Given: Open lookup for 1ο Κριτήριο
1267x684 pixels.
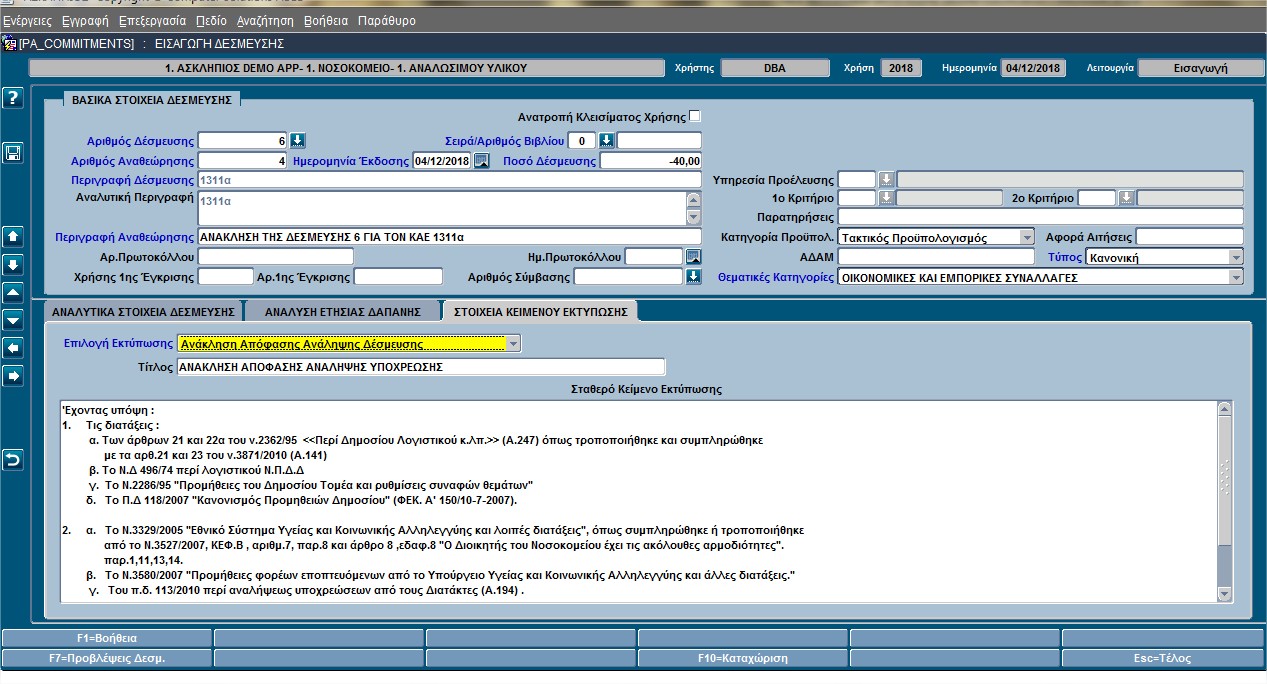Looking at the screenshot, I should (886, 198).
